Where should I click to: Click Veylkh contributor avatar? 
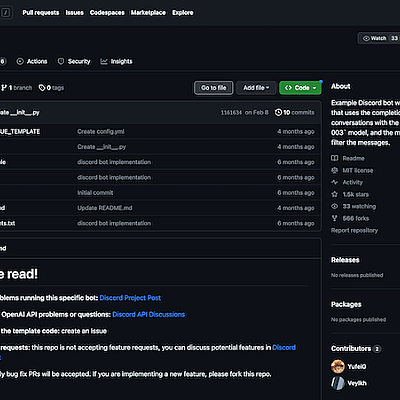[x=338, y=383]
